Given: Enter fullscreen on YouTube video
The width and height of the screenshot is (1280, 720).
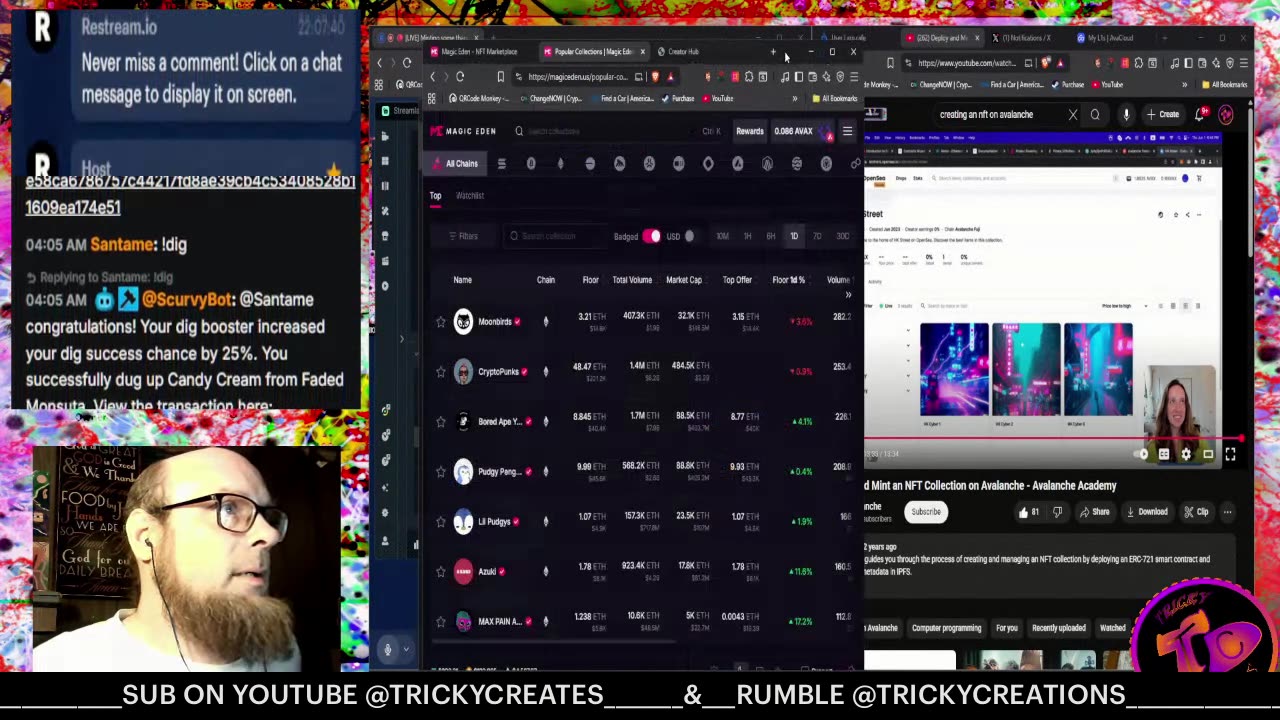Looking at the screenshot, I should point(1230,454).
